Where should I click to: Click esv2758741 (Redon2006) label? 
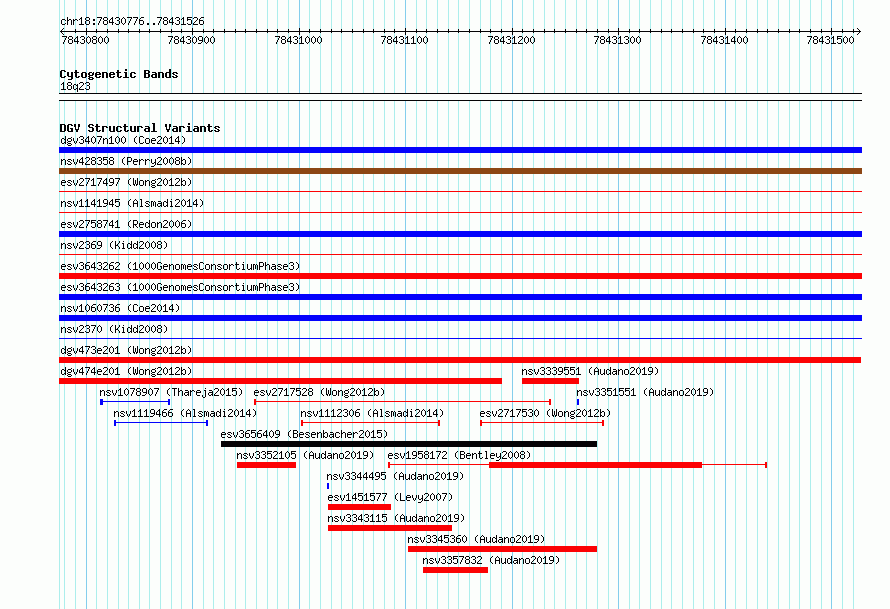click(126, 224)
